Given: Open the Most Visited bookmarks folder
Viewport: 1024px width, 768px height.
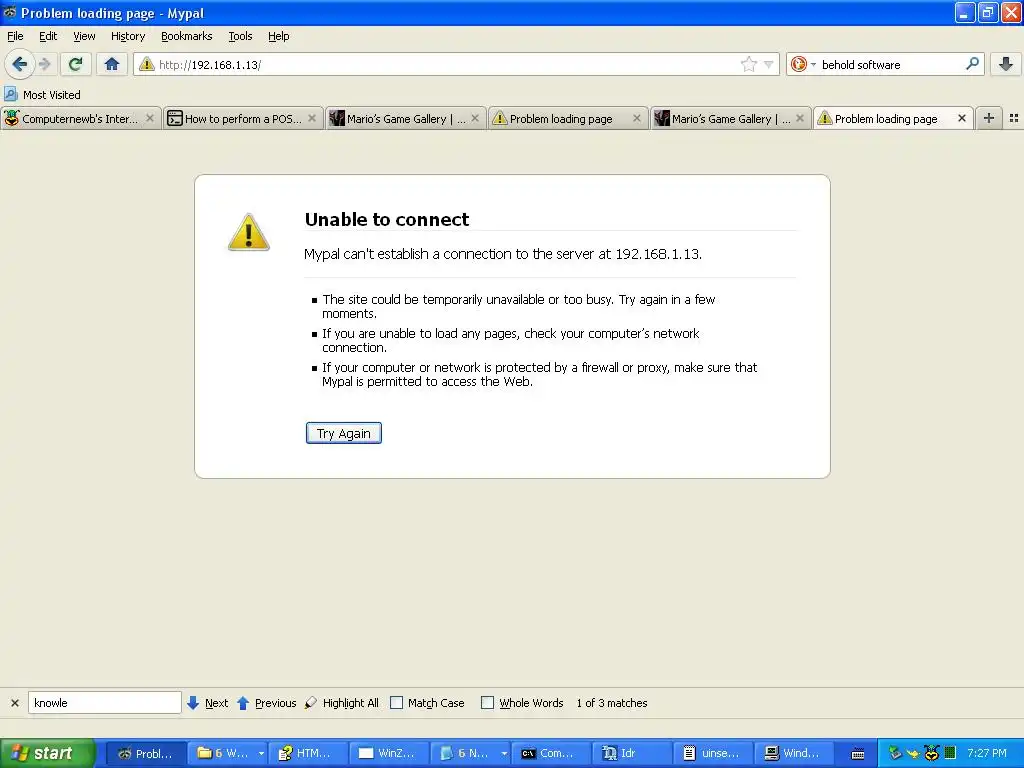Looking at the screenshot, I should 42,95.
